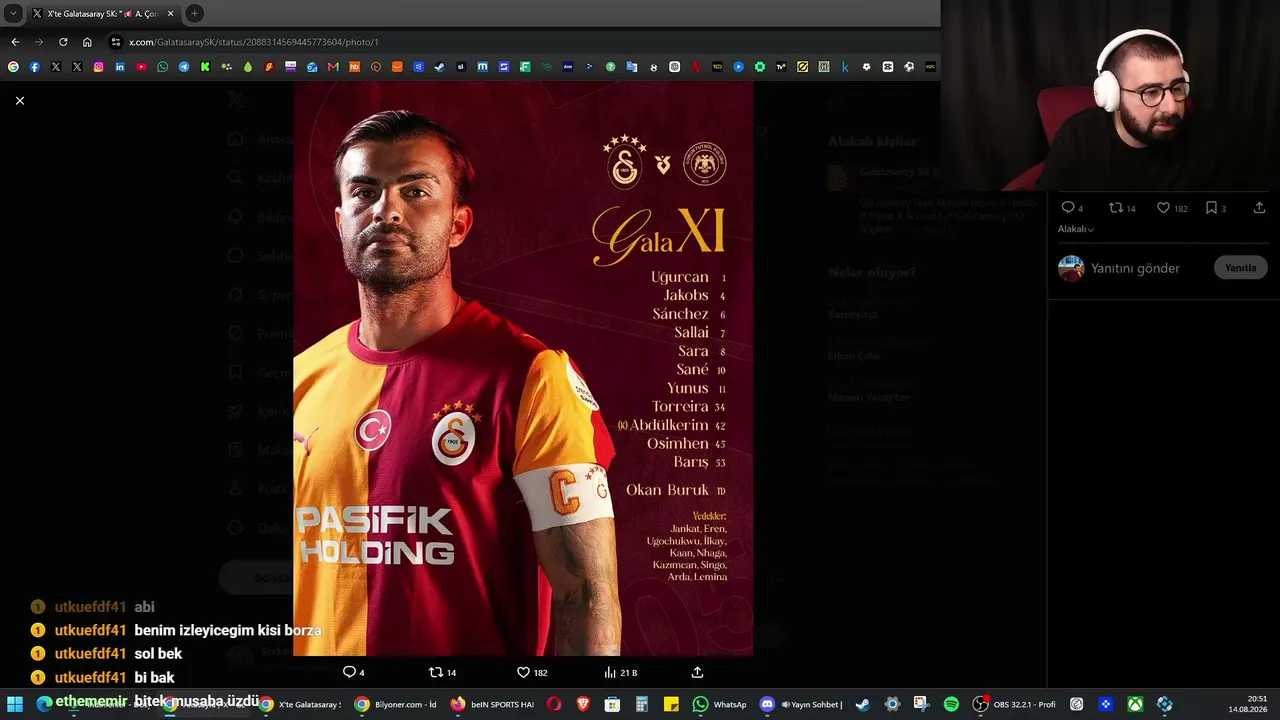View site information for x.com
The image size is (1280, 720).
point(116,42)
